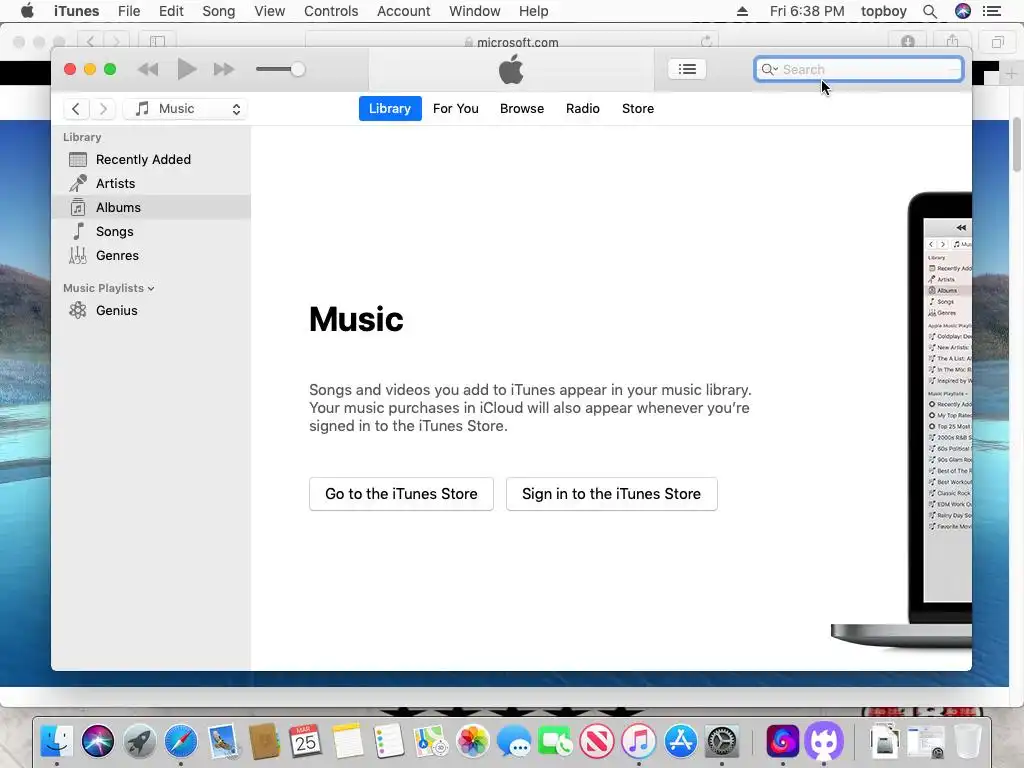This screenshot has height=768, width=1024.
Task: Launch Siri from the dock
Action: [x=98, y=741]
